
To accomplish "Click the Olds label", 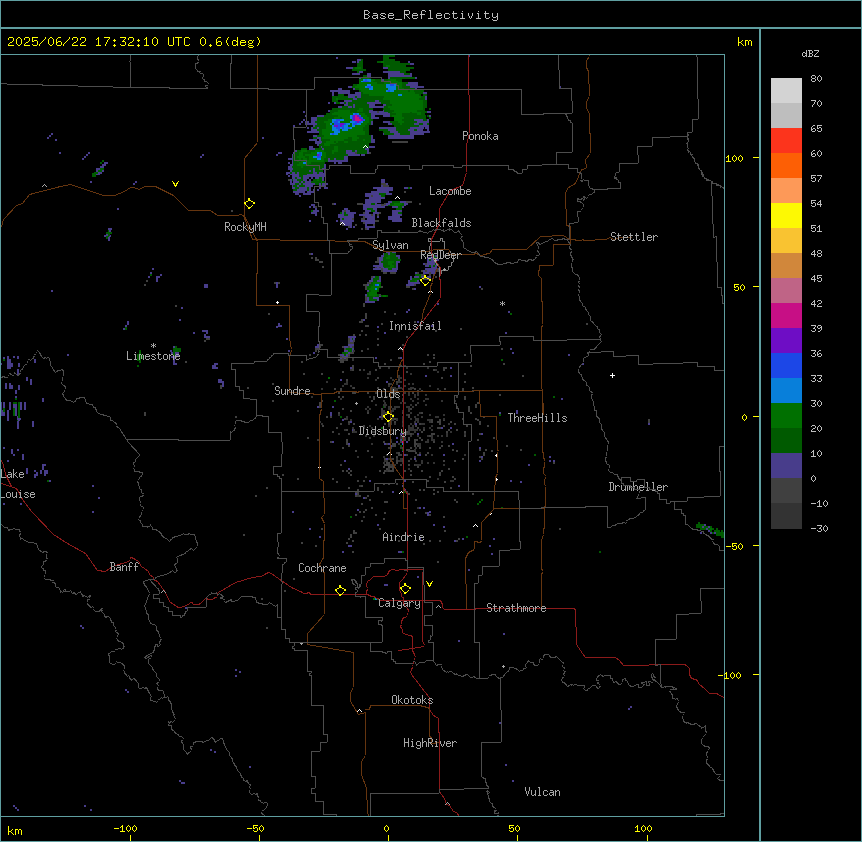I will [388, 394].
